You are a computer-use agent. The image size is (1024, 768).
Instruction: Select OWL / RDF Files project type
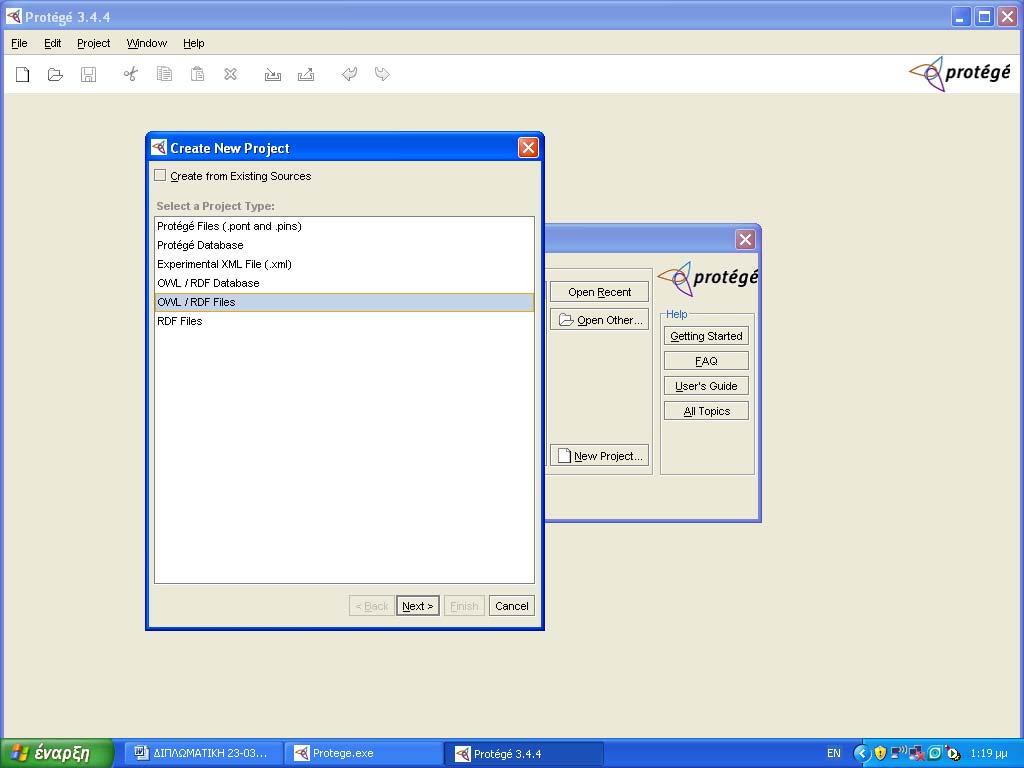tap(344, 302)
